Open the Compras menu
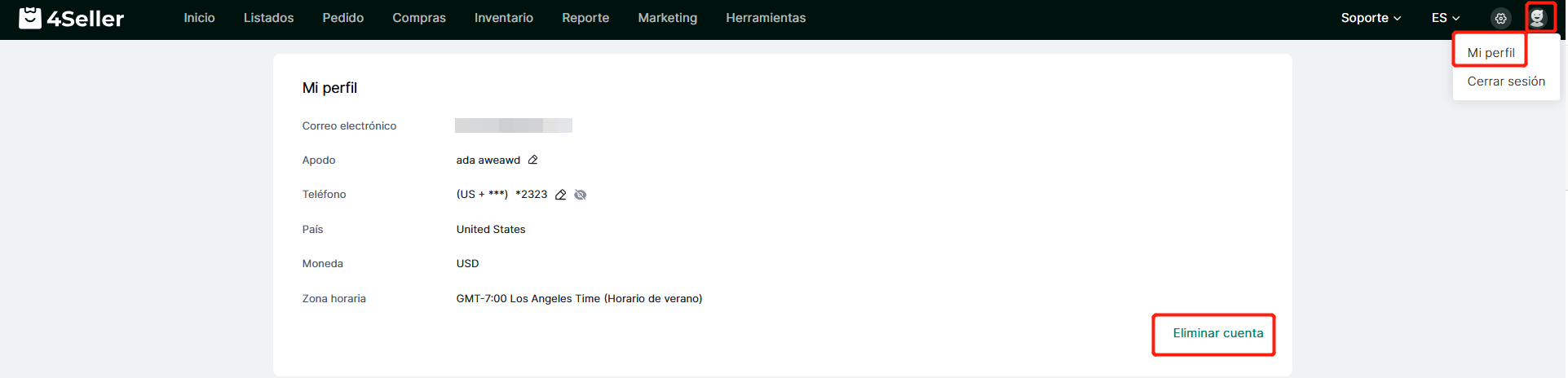Viewport: 1568px width, 378px height. click(419, 18)
